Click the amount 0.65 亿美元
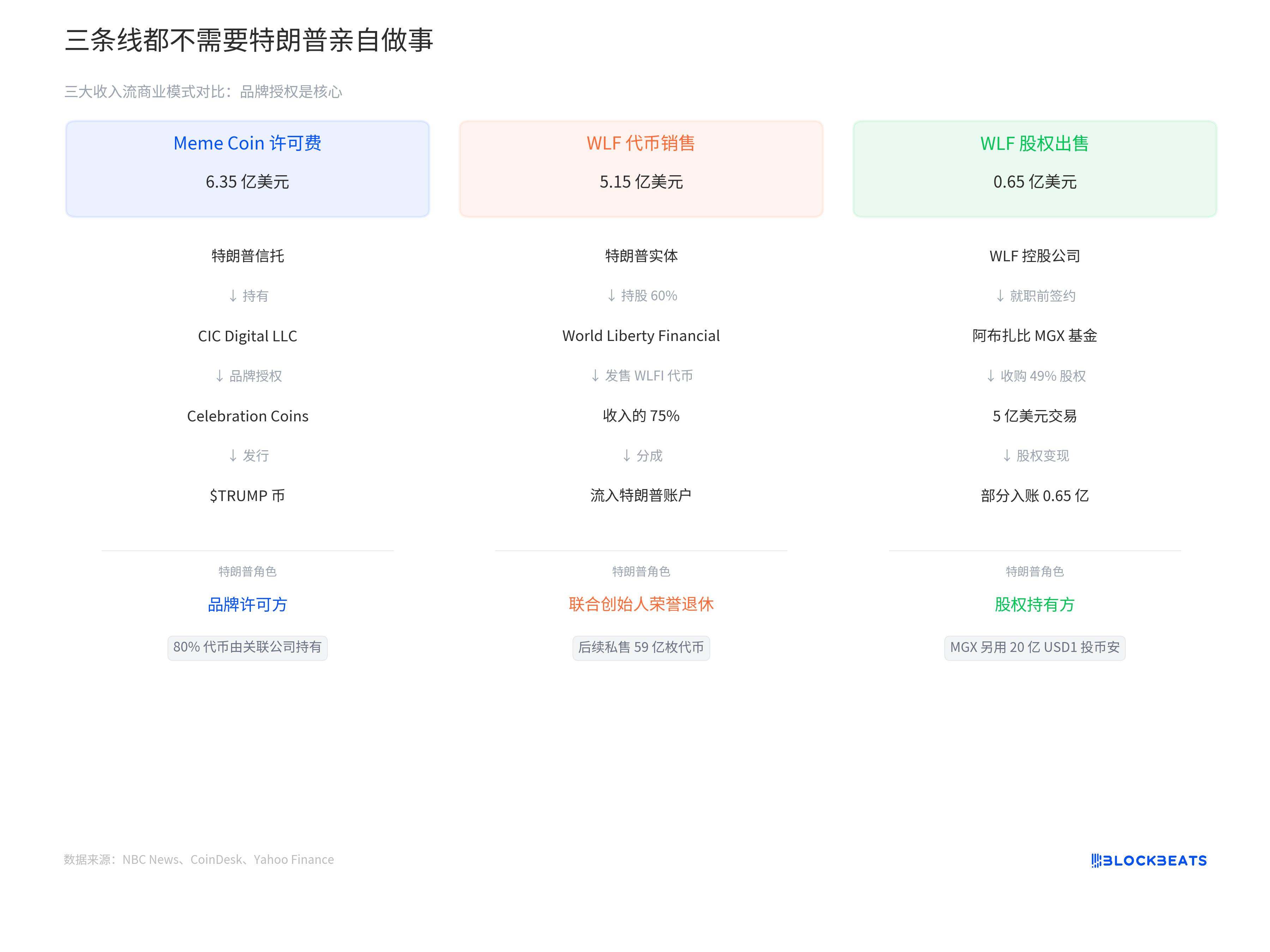This screenshot has width=1270, height=952. click(1035, 182)
